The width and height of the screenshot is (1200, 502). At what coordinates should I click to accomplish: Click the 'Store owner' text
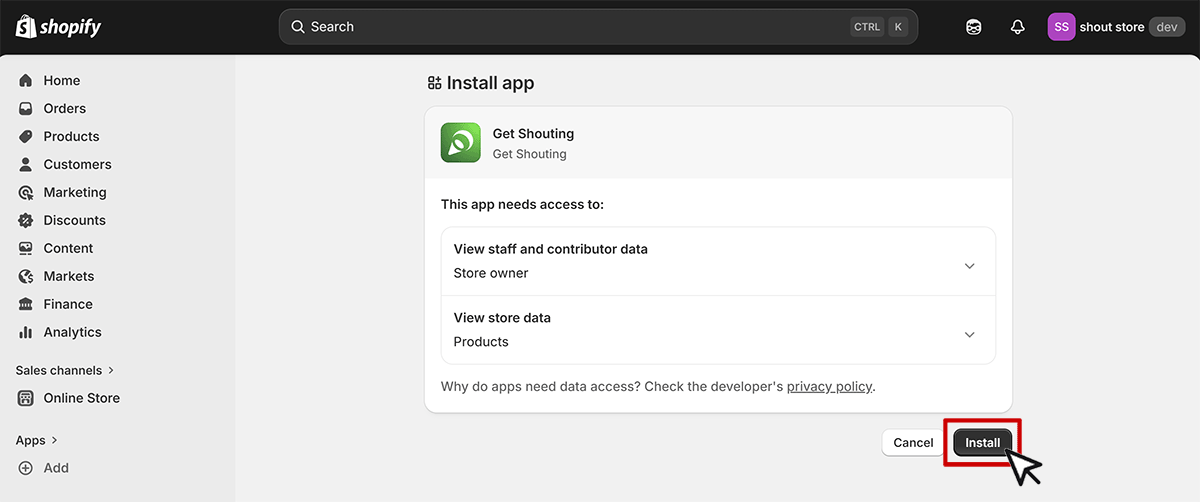[x=491, y=273]
